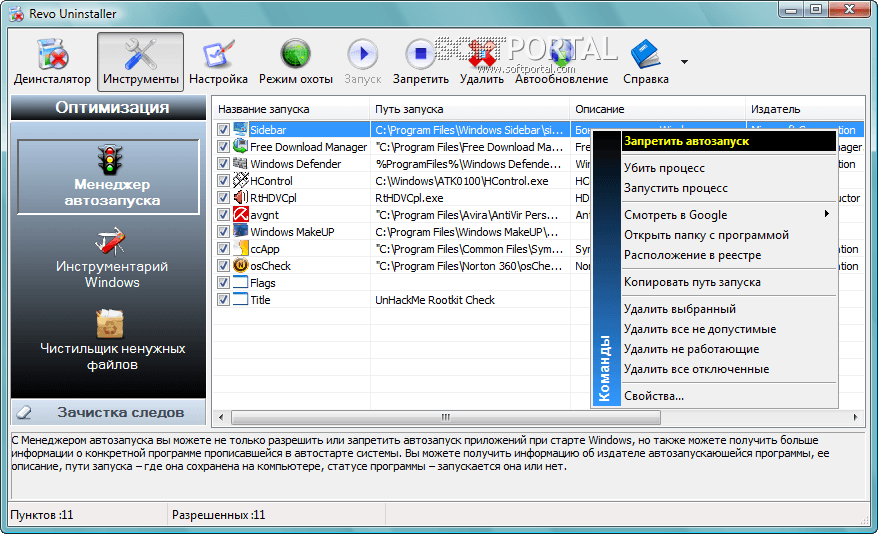The height and width of the screenshot is (534, 878).
Task: Uncheck the ccApp checkbox
Action: click(x=223, y=249)
